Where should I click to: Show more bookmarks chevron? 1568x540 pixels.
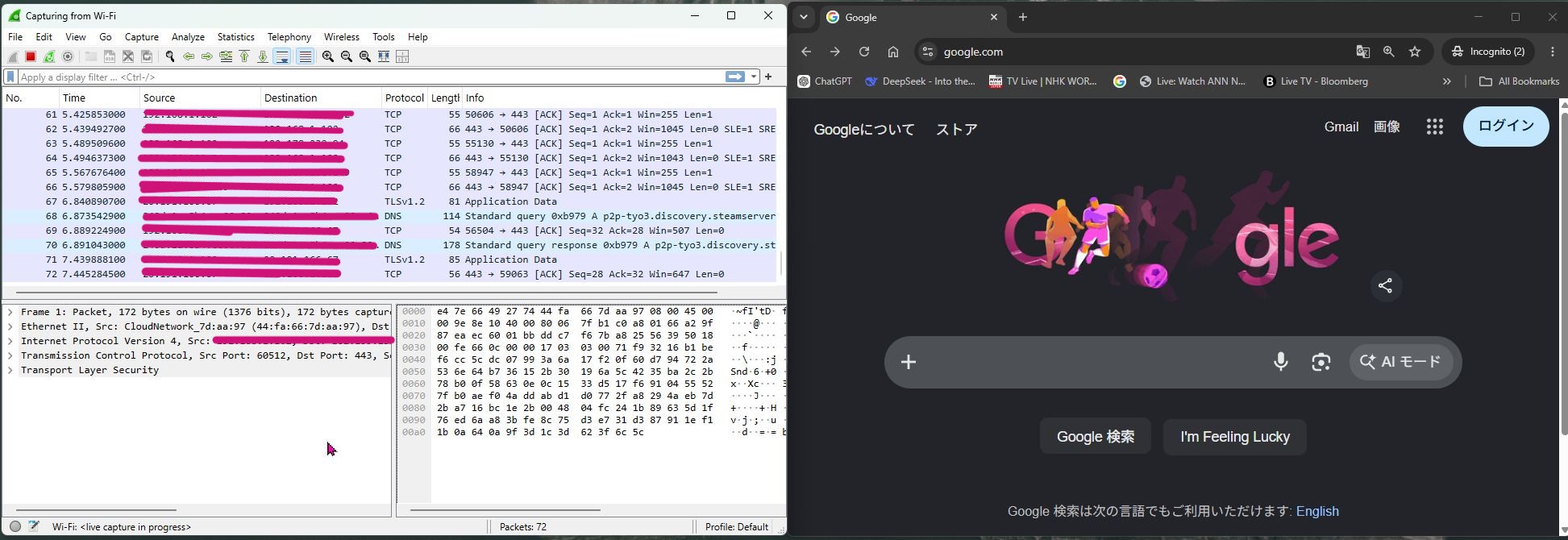(x=1447, y=81)
